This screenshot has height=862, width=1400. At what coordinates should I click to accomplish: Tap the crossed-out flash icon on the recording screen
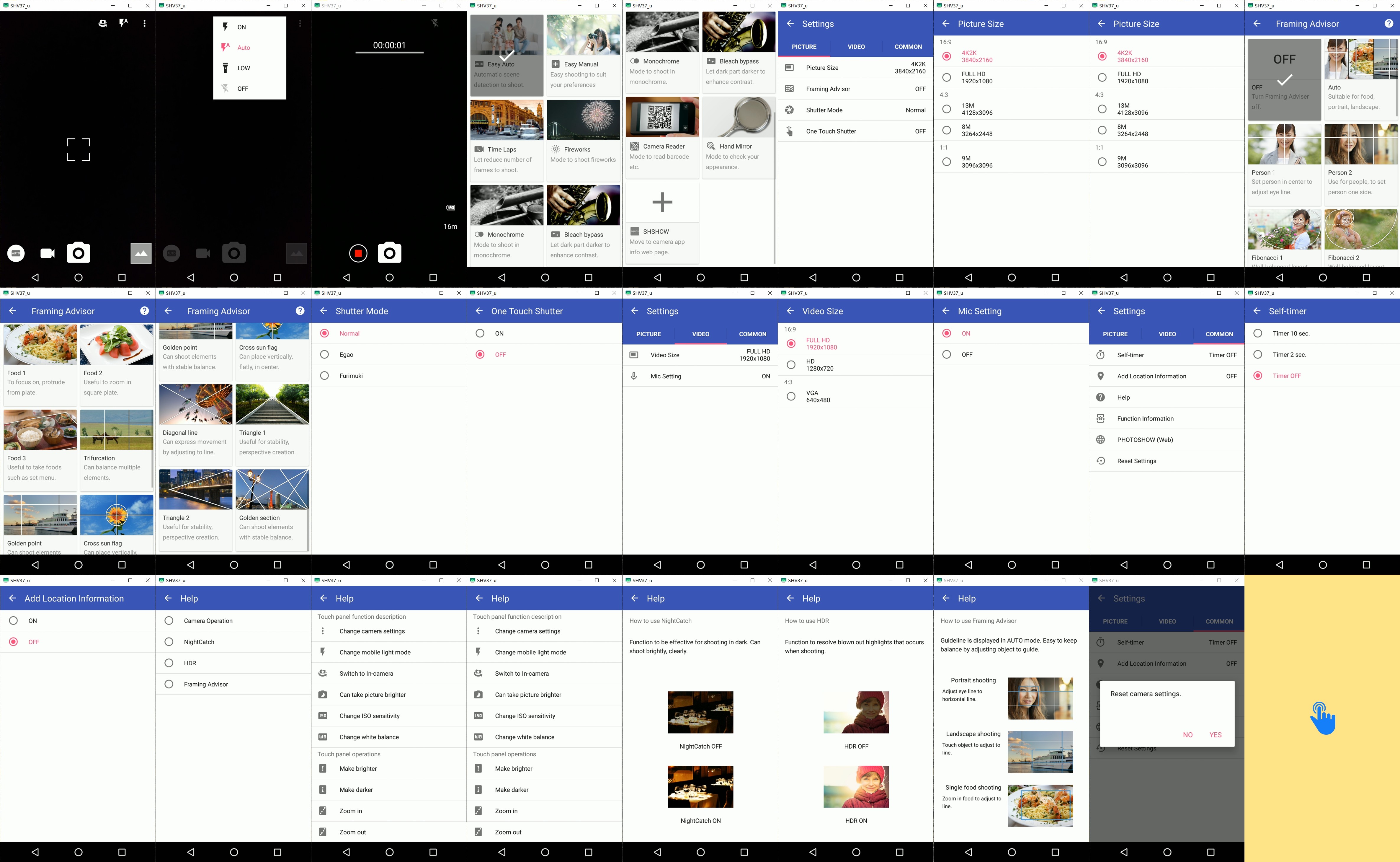[x=435, y=23]
